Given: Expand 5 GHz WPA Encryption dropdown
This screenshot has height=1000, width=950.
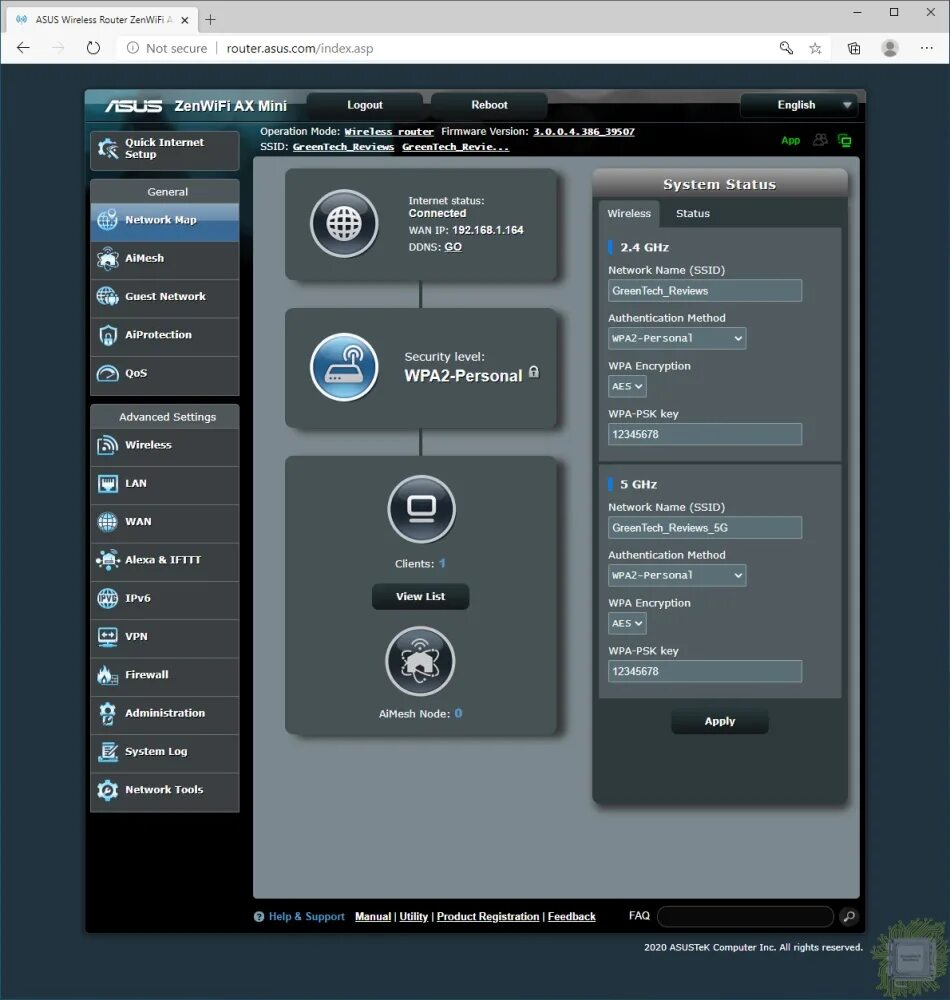Looking at the screenshot, I should [627, 623].
